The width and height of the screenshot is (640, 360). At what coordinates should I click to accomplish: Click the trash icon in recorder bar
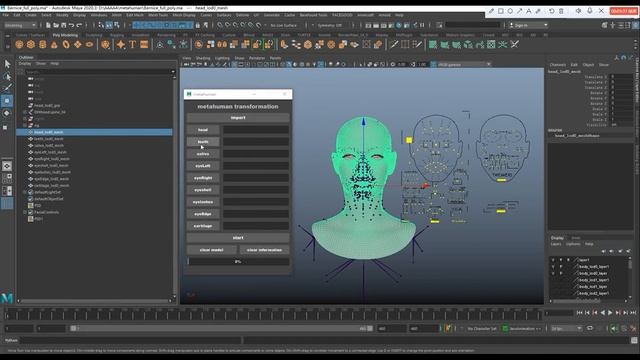tap(561, 11)
